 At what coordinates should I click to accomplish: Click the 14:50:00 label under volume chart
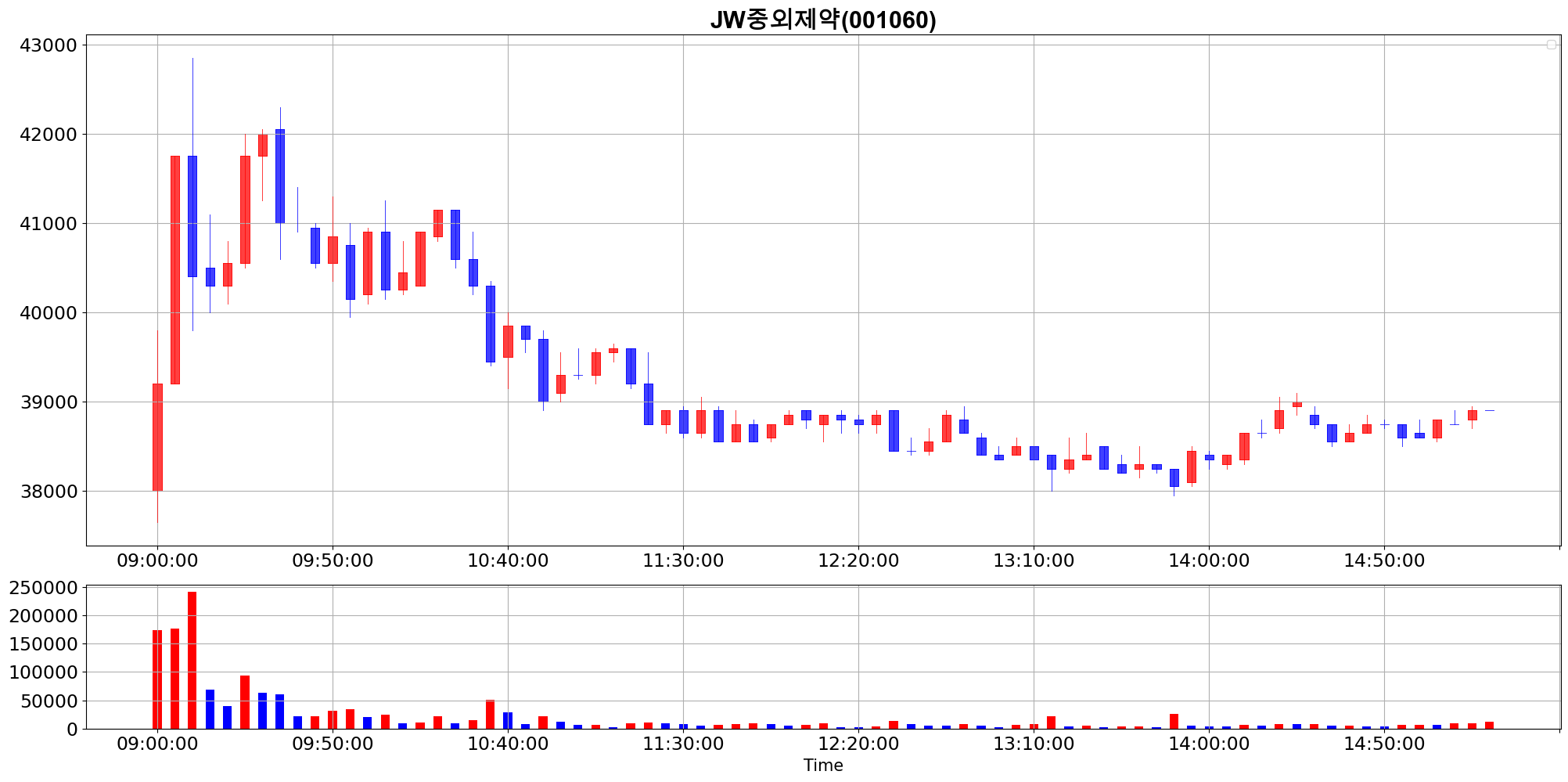point(1384,744)
